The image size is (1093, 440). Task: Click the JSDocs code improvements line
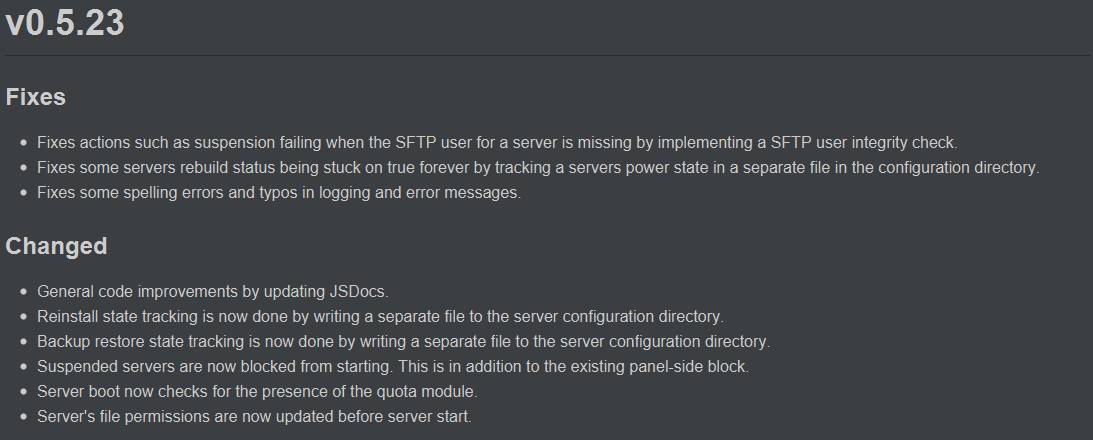212,291
